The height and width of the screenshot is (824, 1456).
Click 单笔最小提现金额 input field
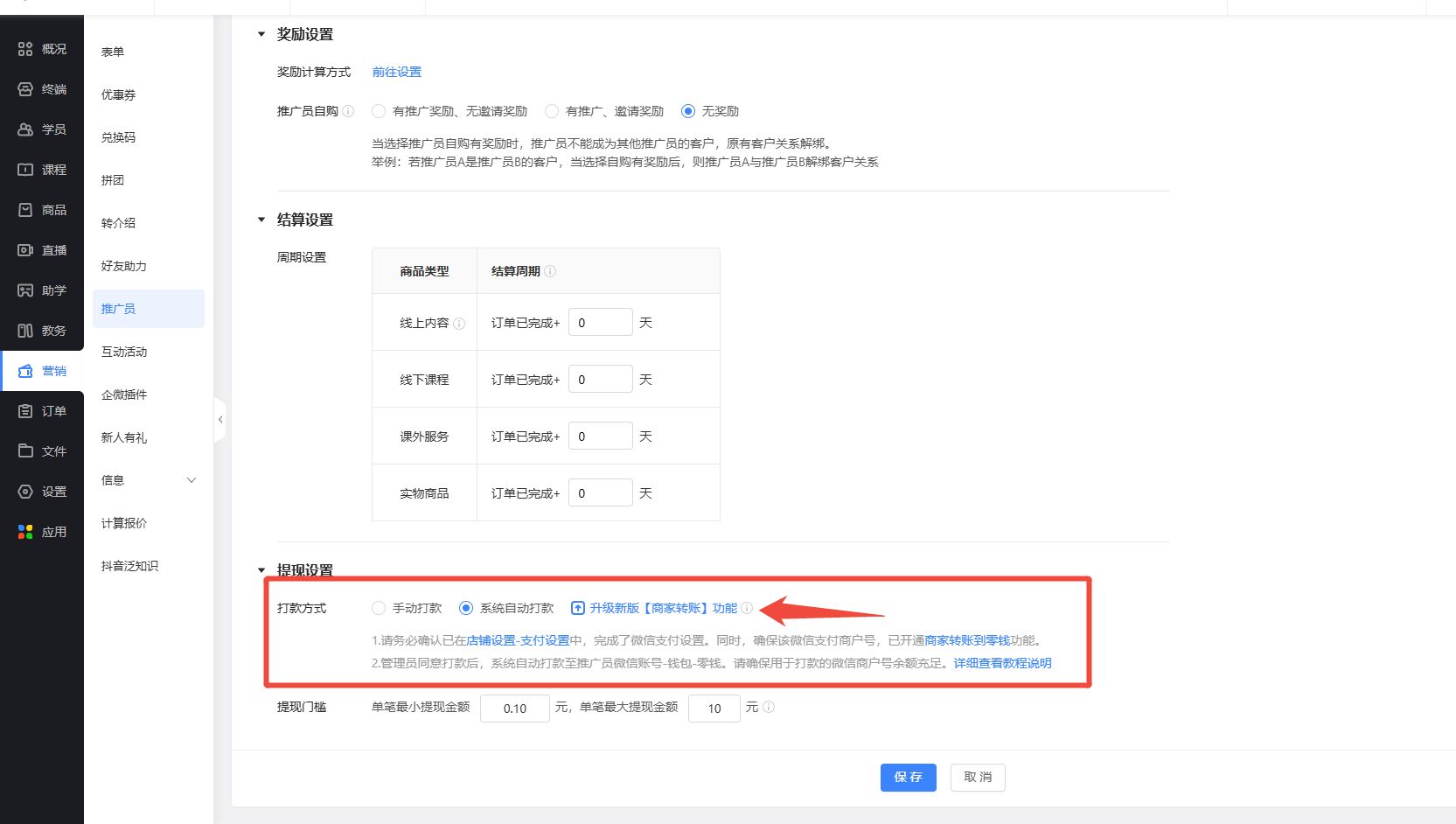pos(514,709)
